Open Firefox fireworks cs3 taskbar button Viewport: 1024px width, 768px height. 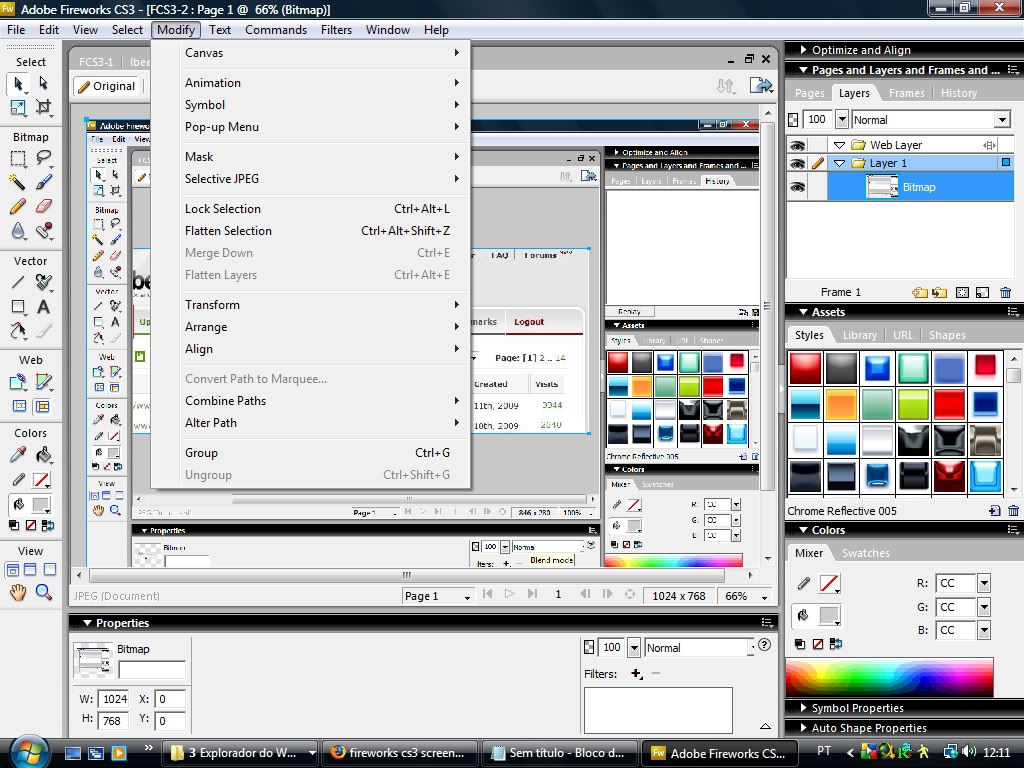click(x=400, y=753)
